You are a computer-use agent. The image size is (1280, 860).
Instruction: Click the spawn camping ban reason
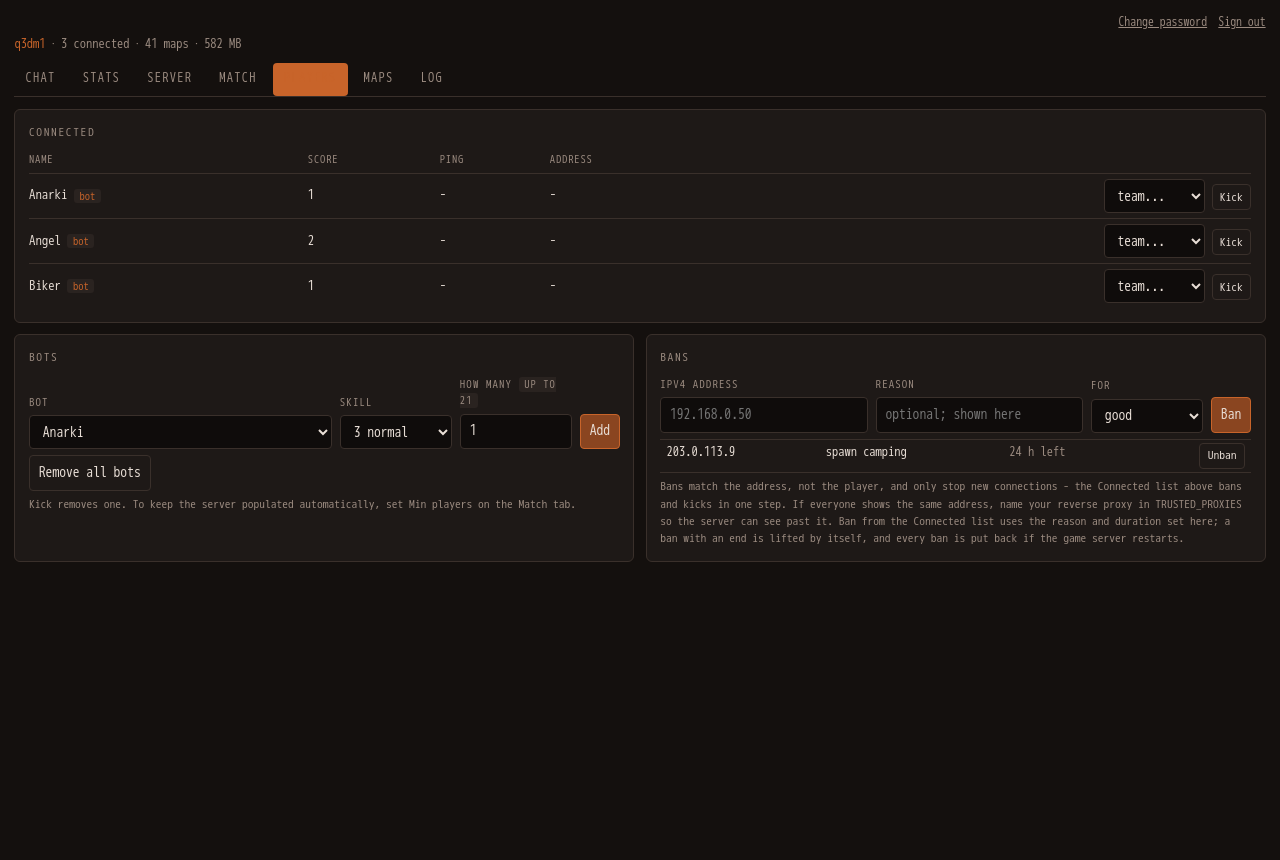click(x=866, y=452)
